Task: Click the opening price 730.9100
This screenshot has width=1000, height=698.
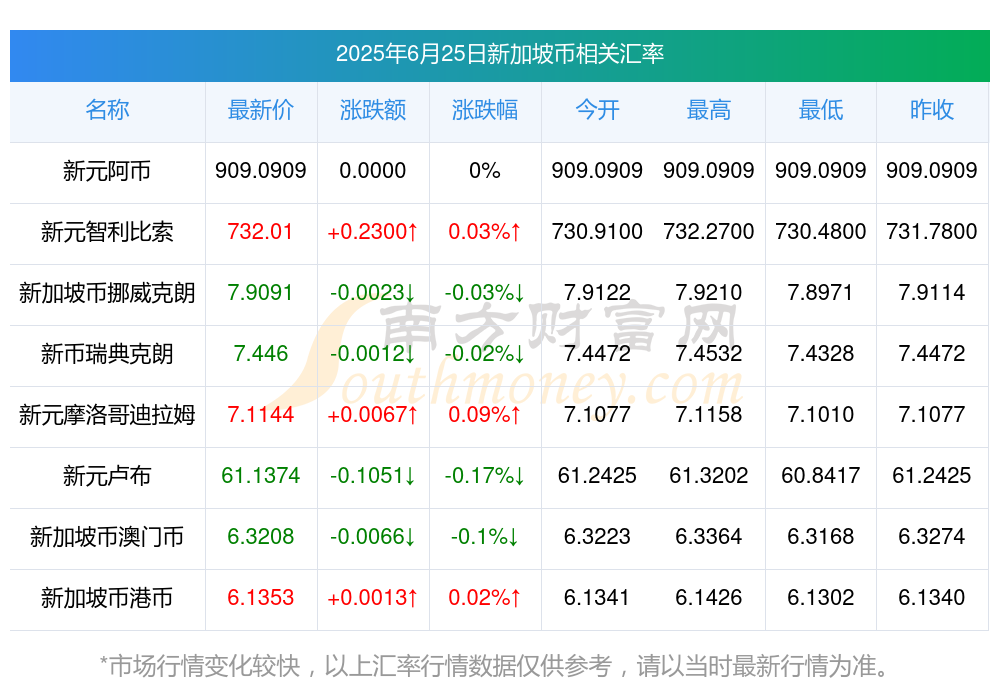Action: click(x=597, y=232)
